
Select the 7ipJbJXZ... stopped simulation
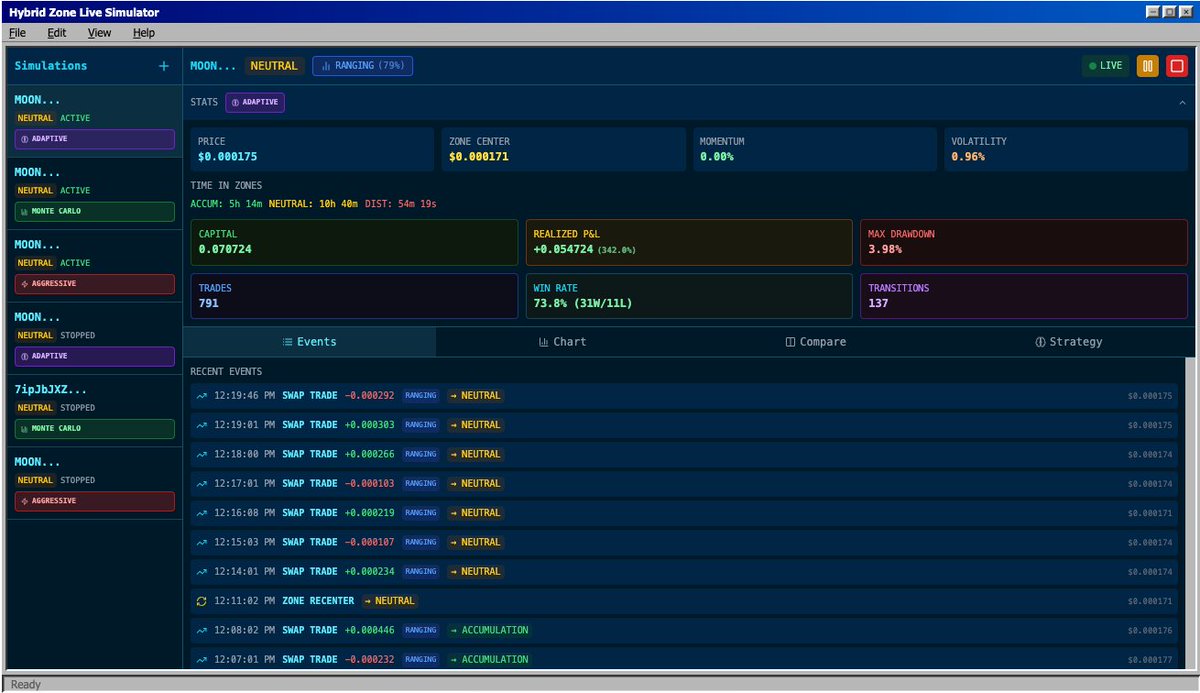(95, 411)
